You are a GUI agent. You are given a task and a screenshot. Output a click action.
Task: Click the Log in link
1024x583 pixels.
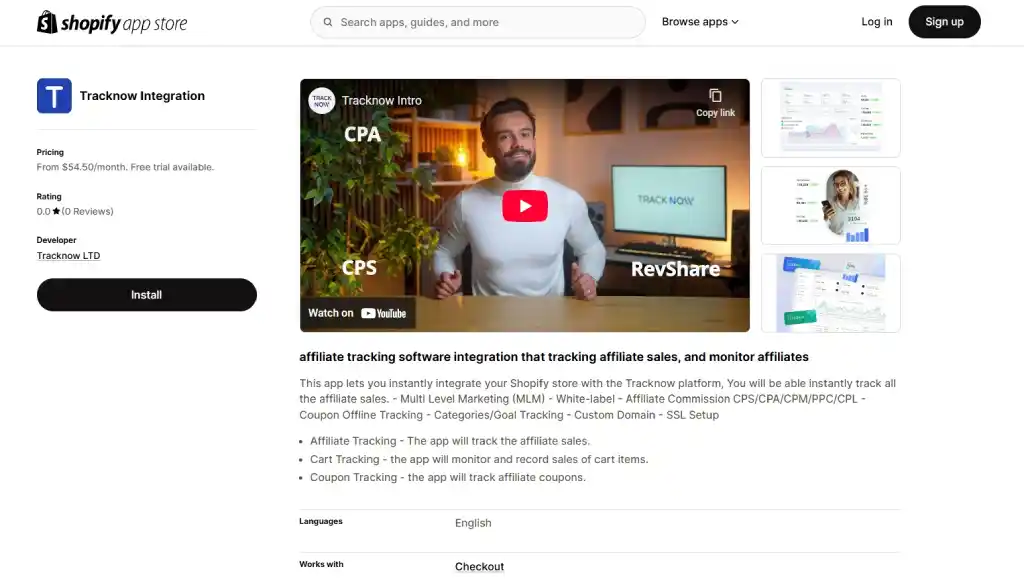876,22
